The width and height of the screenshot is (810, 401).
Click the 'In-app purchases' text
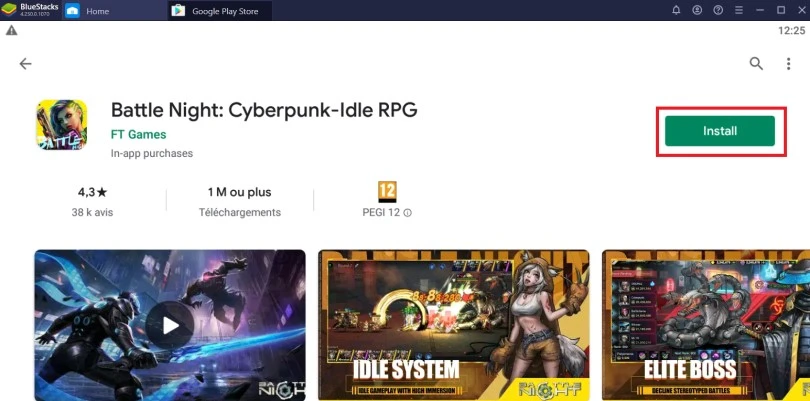(x=152, y=153)
